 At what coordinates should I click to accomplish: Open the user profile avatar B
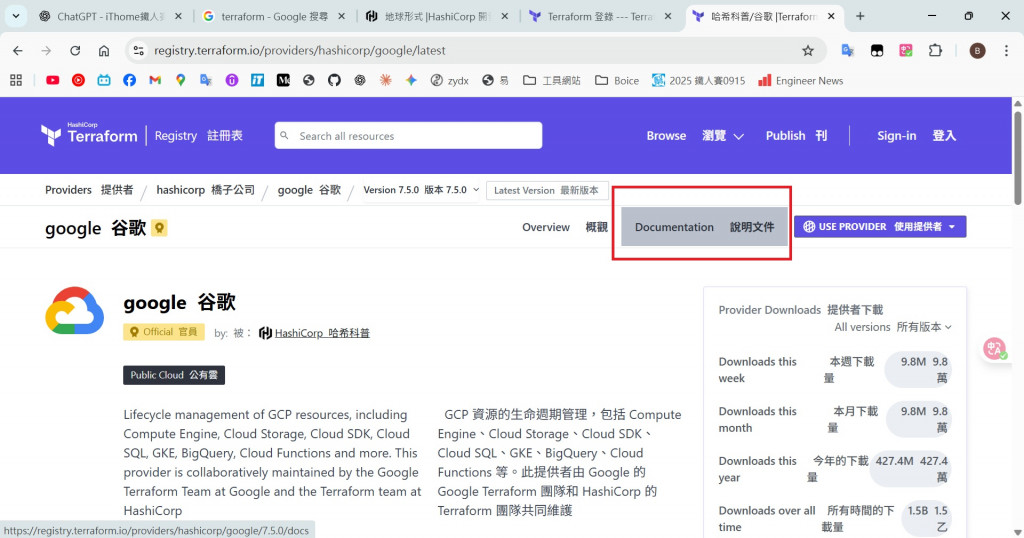(x=977, y=50)
